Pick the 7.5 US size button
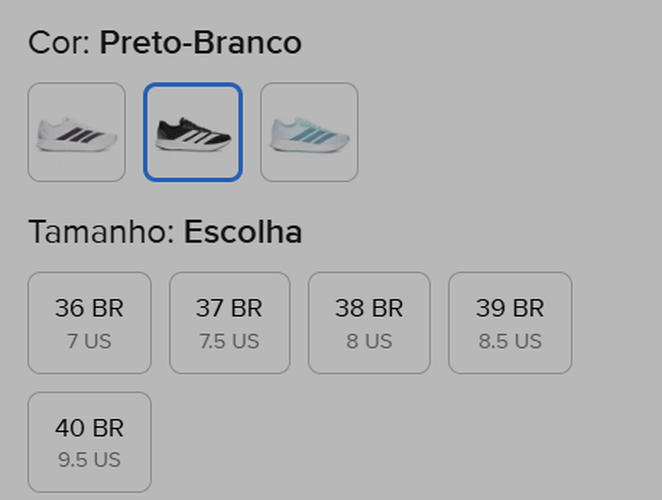The image size is (662, 500). (229, 341)
